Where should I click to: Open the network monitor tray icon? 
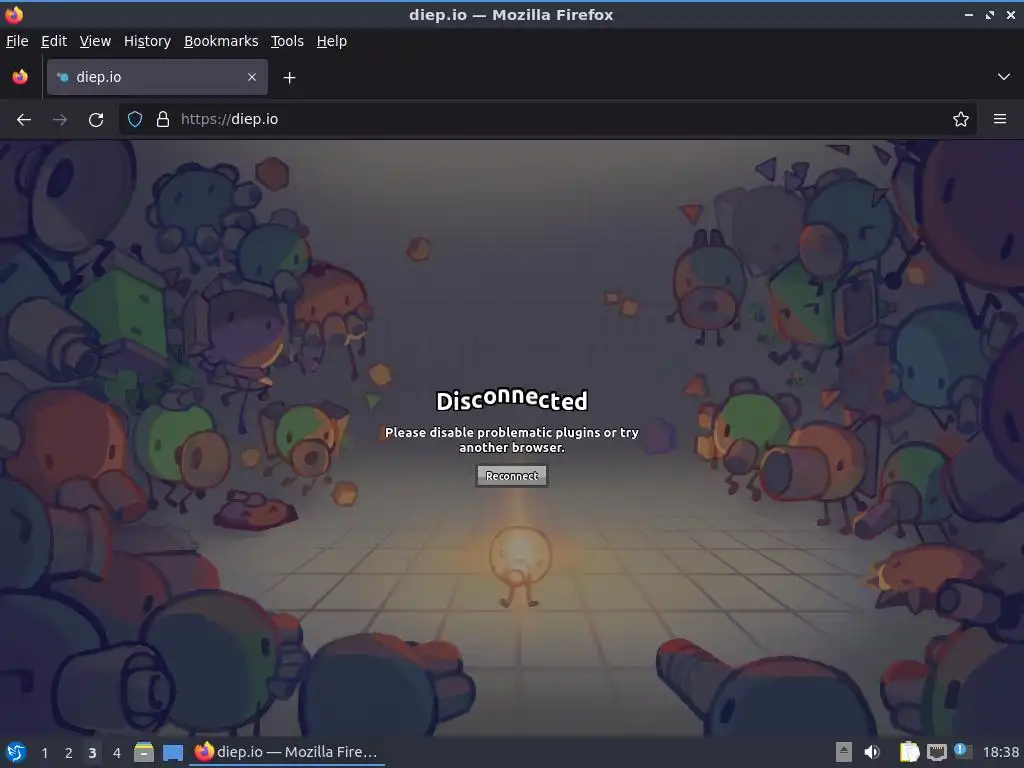(936, 752)
